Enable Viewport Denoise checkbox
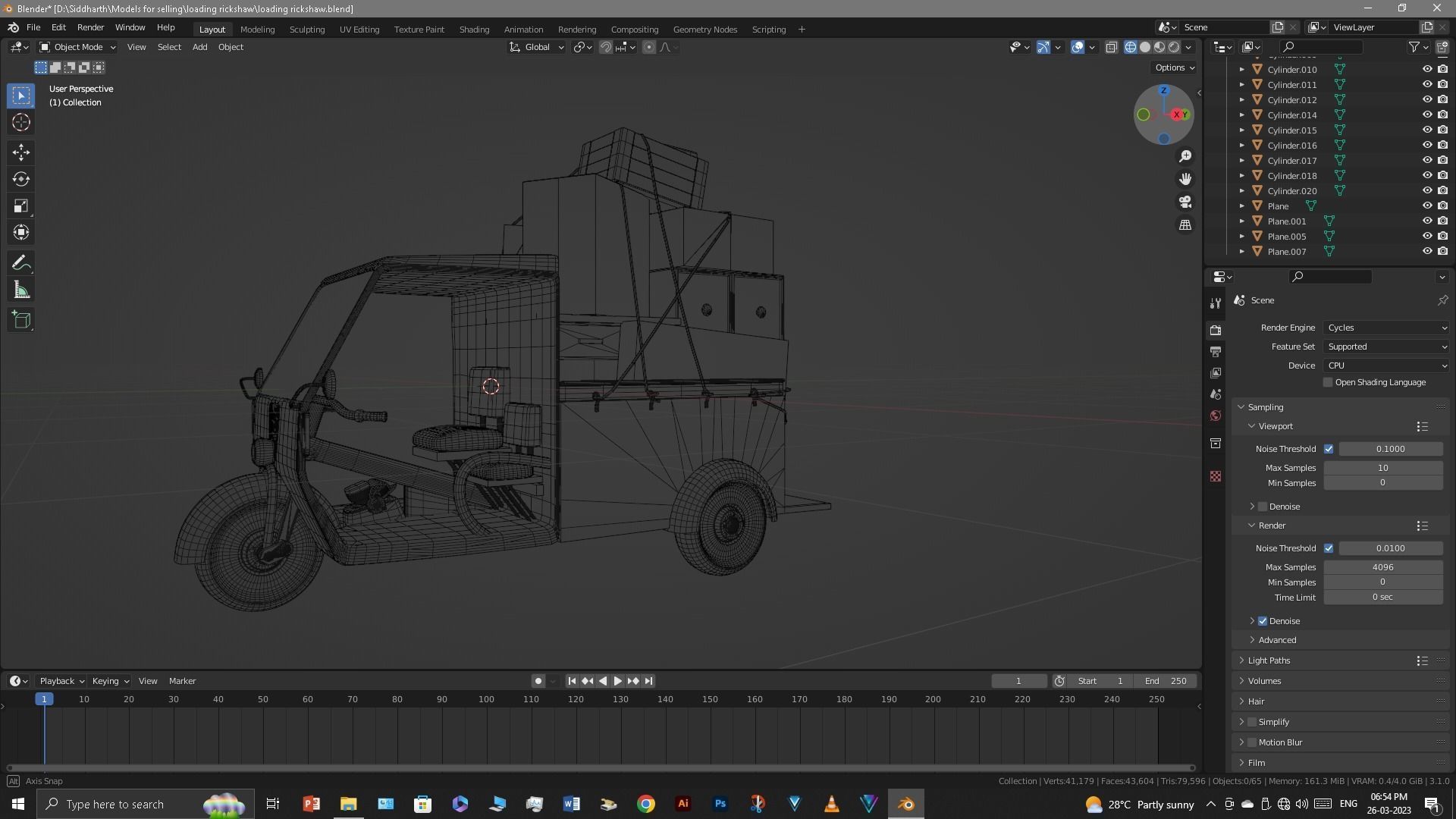Image resolution: width=1456 pixels, height=819 pixels. [1263, 507]
